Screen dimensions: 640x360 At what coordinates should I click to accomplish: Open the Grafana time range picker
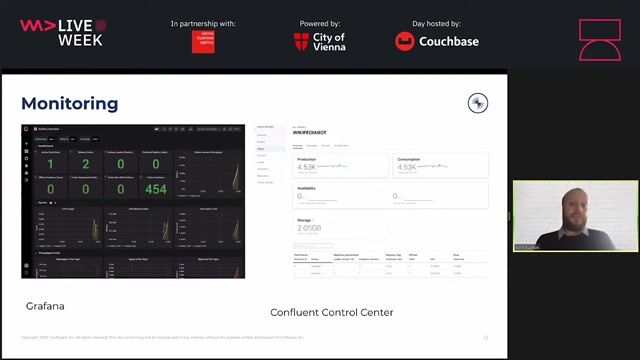click(209, 129)
